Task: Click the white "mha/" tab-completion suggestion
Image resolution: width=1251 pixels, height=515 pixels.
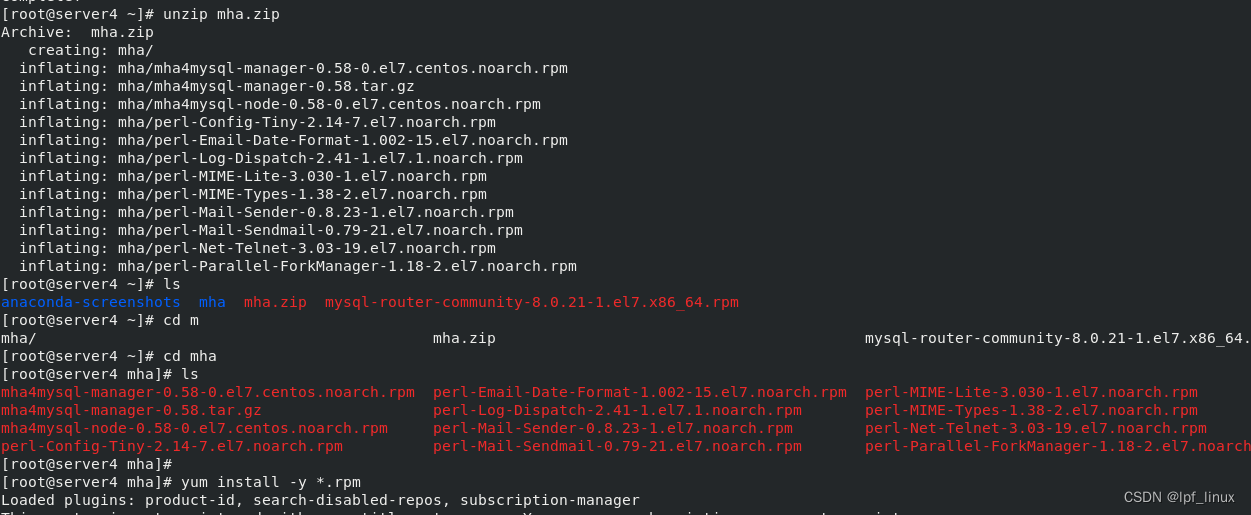Action: tap(18, 338)
